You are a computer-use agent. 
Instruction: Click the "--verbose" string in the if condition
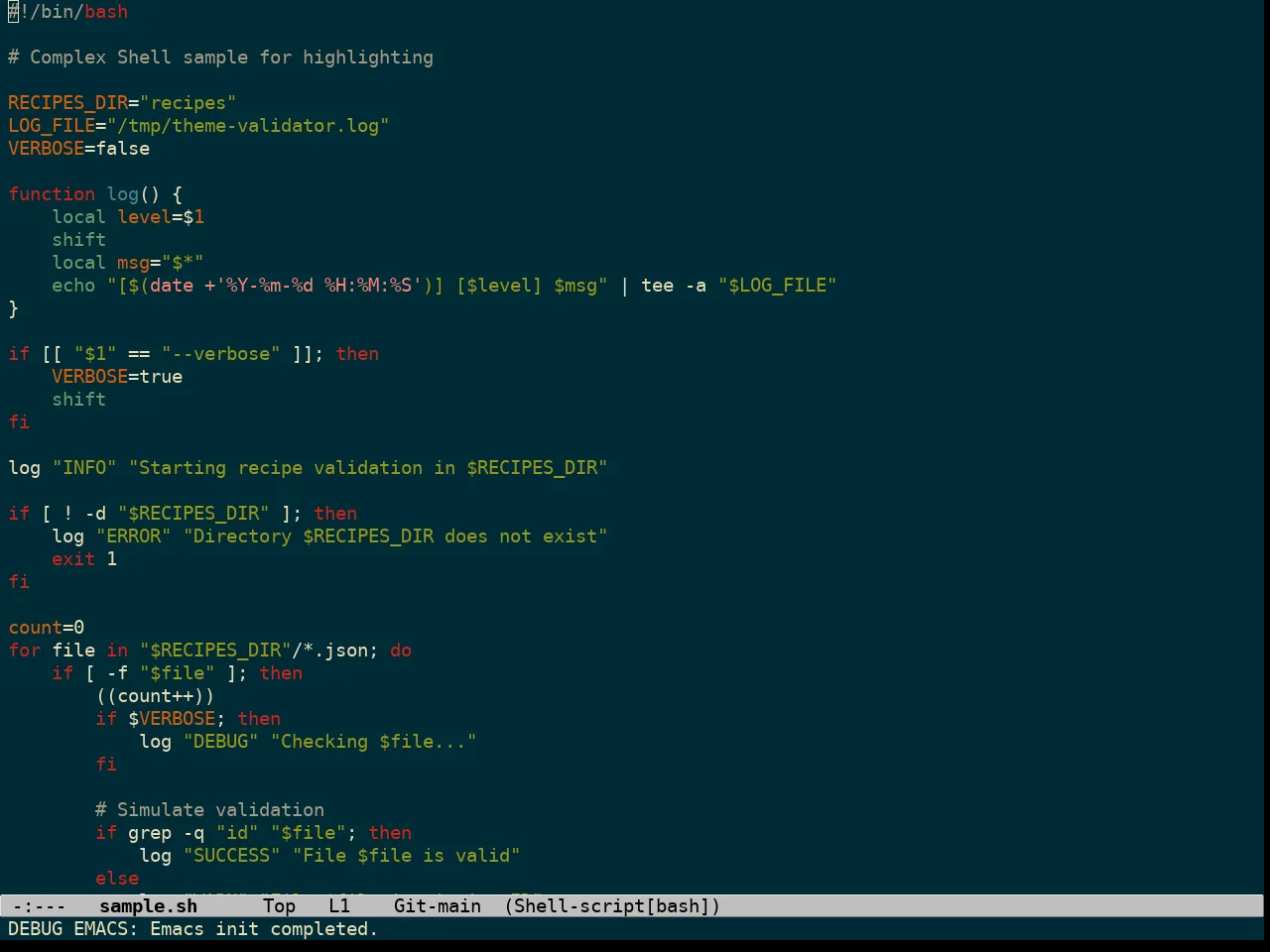220,354
